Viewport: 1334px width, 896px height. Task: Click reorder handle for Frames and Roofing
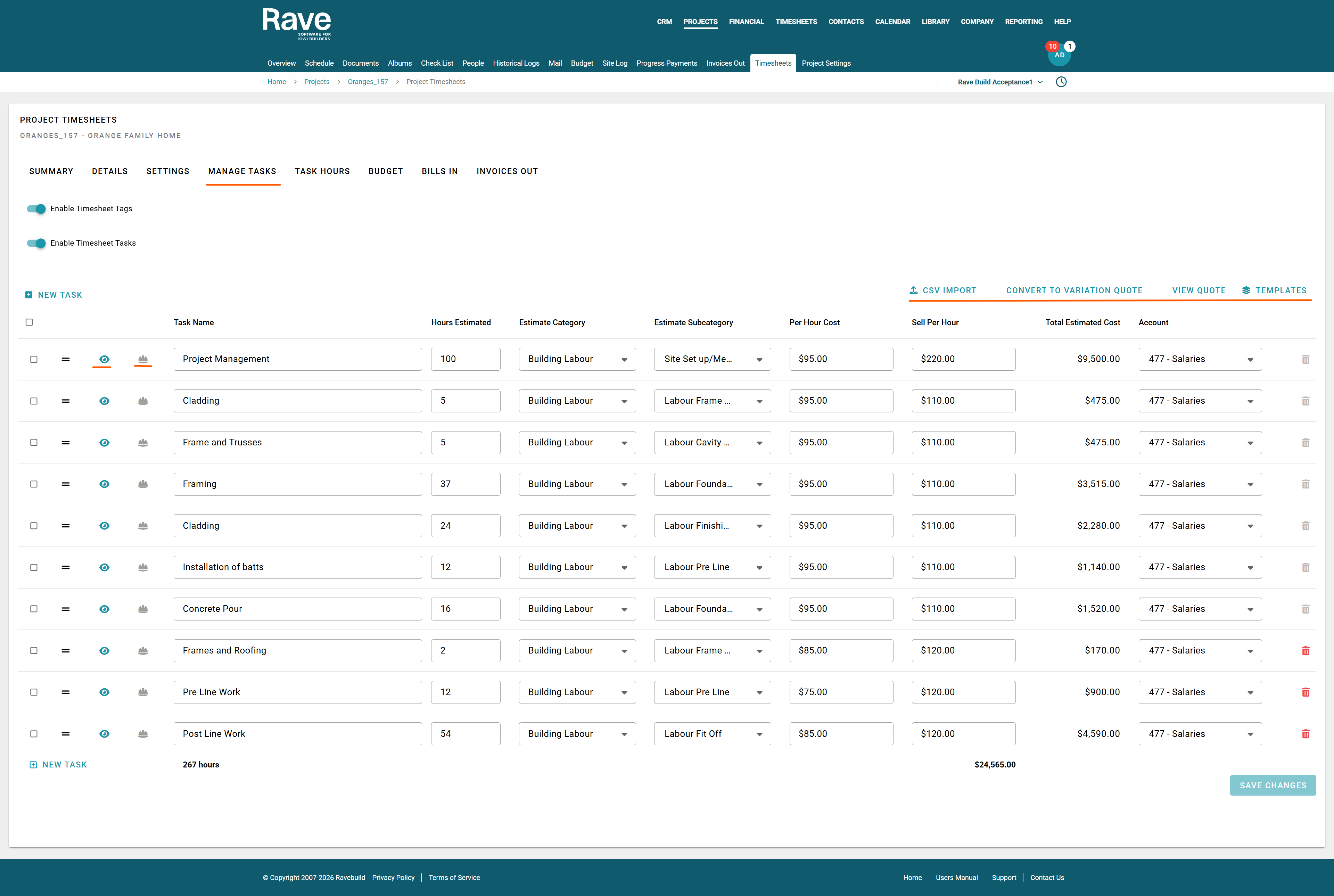point(66,650)
